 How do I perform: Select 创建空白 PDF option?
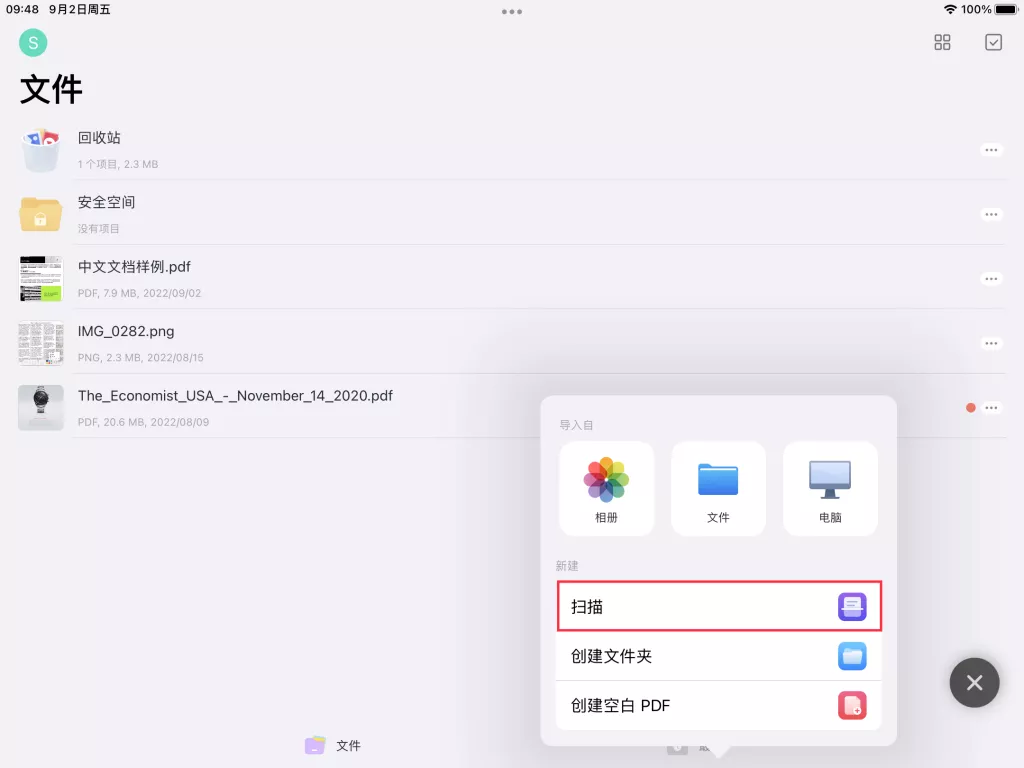[718, 706]
